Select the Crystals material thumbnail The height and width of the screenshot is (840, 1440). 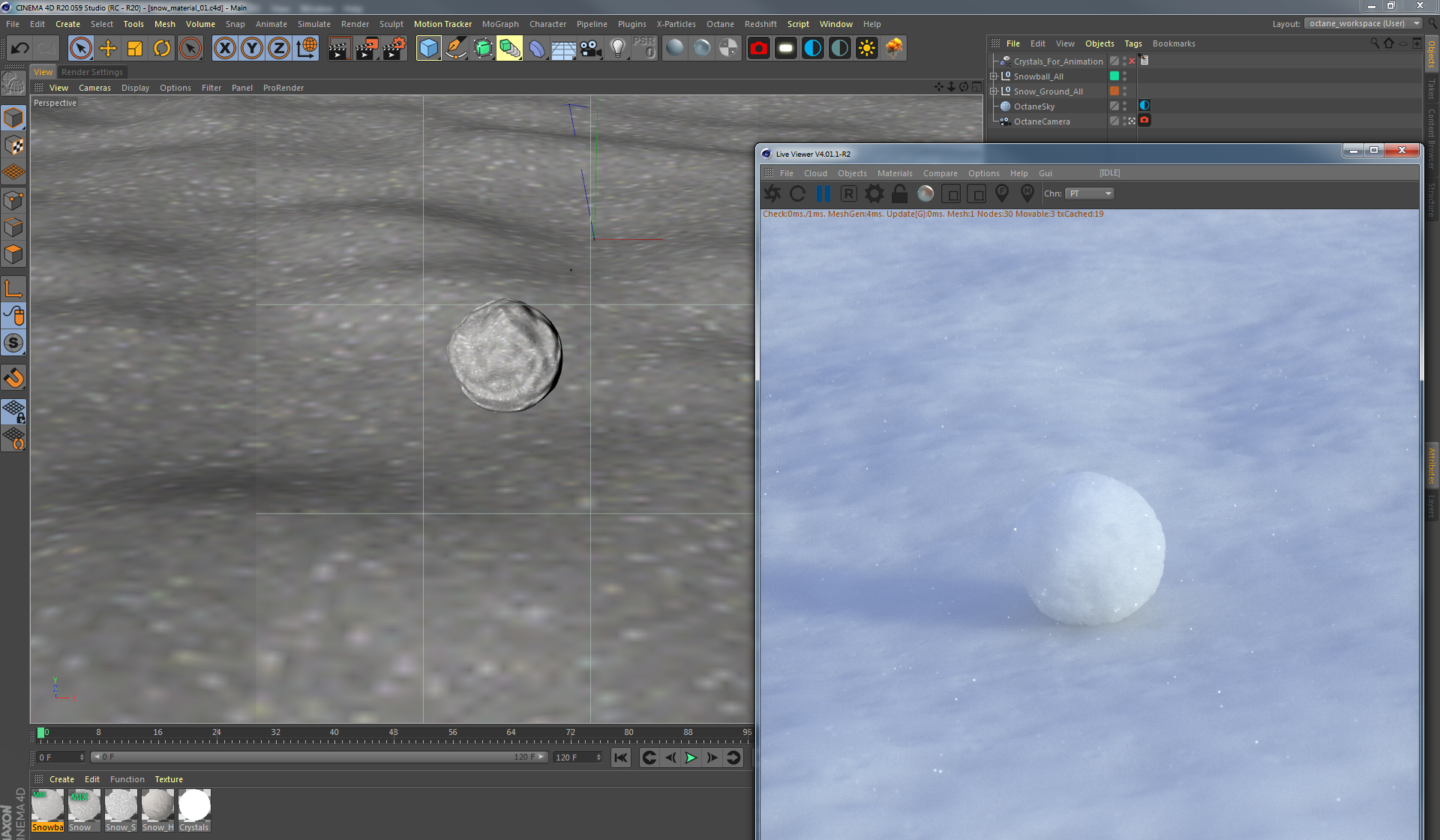[194, 806]
